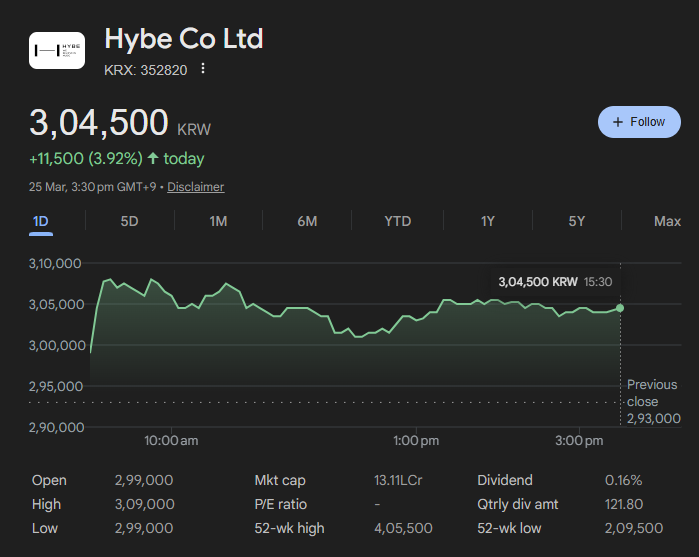Switch to the 6M tab
Image resolution: width=699 pixels, height=557 pixels.
[307, 221]
